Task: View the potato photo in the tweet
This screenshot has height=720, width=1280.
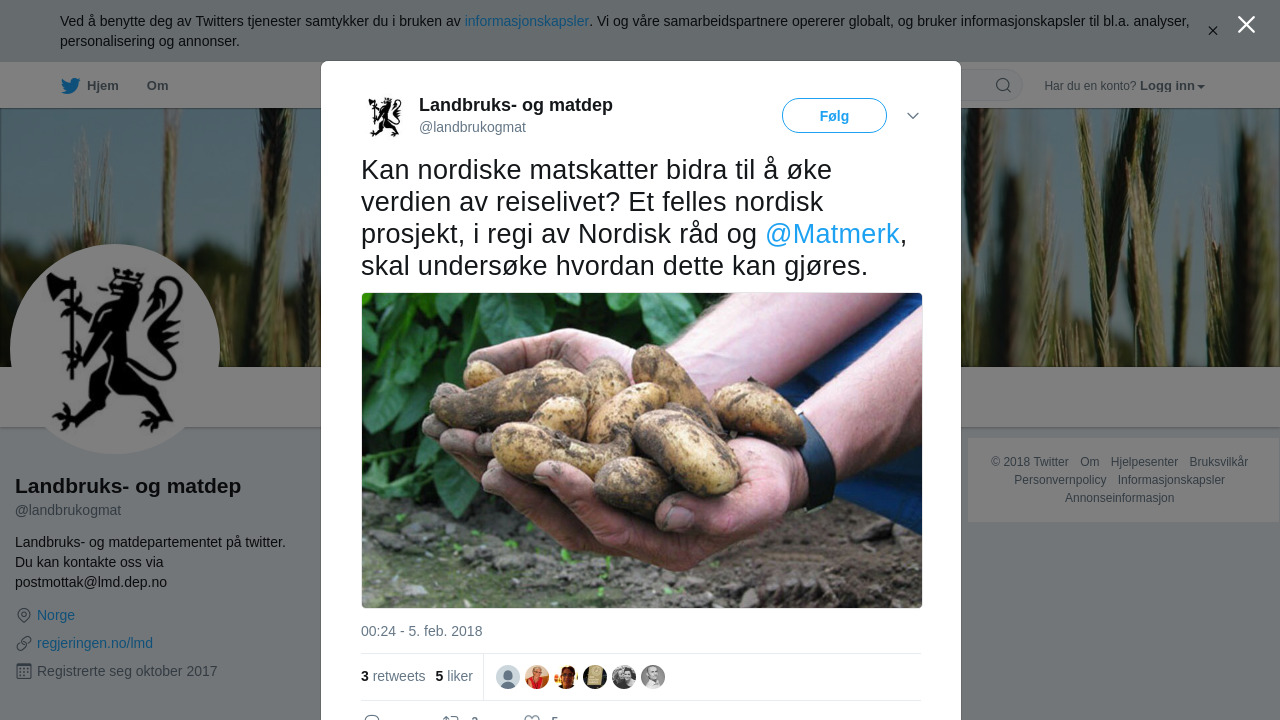Action: pos(642,450)
